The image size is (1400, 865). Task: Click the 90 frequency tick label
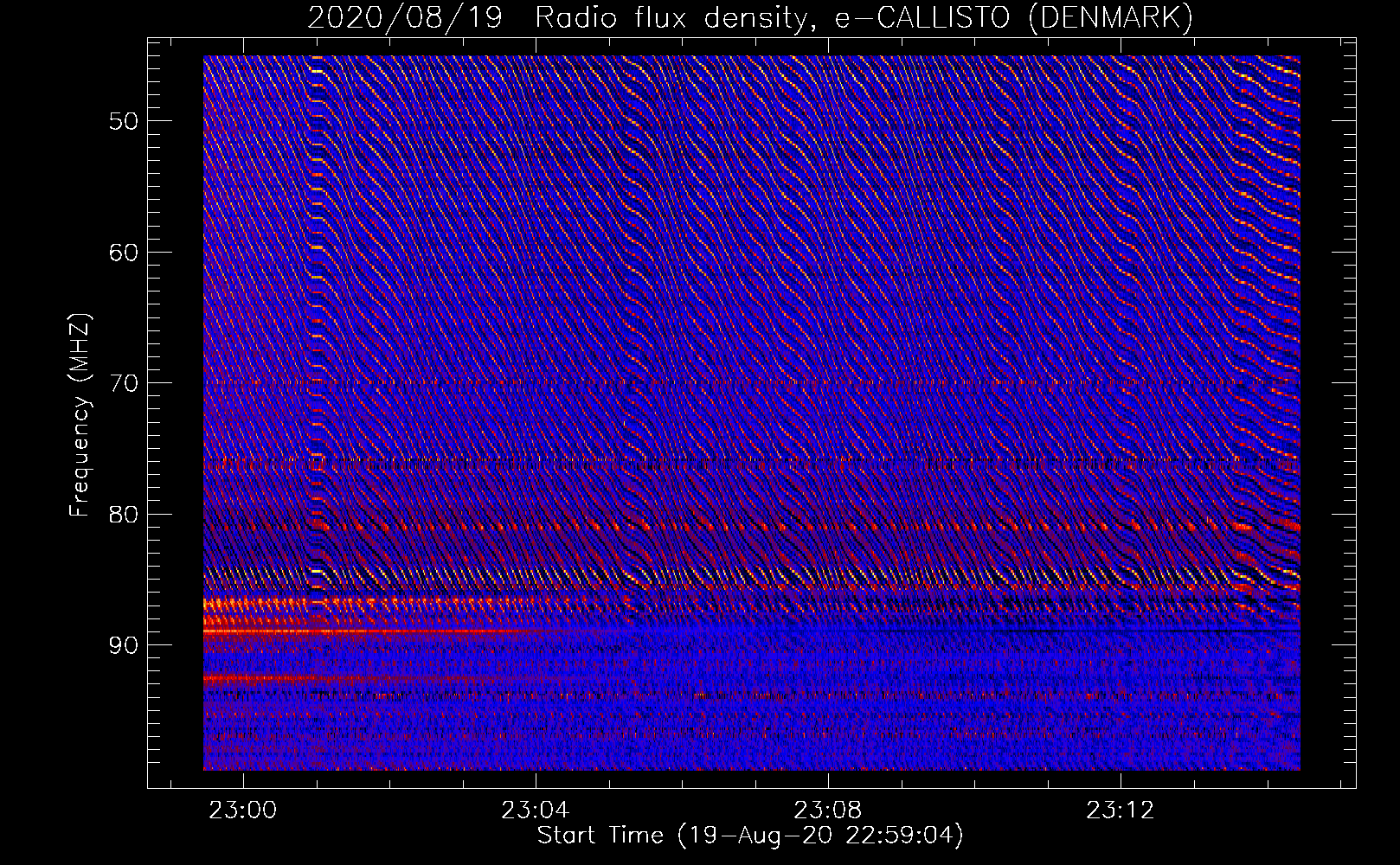124,645
